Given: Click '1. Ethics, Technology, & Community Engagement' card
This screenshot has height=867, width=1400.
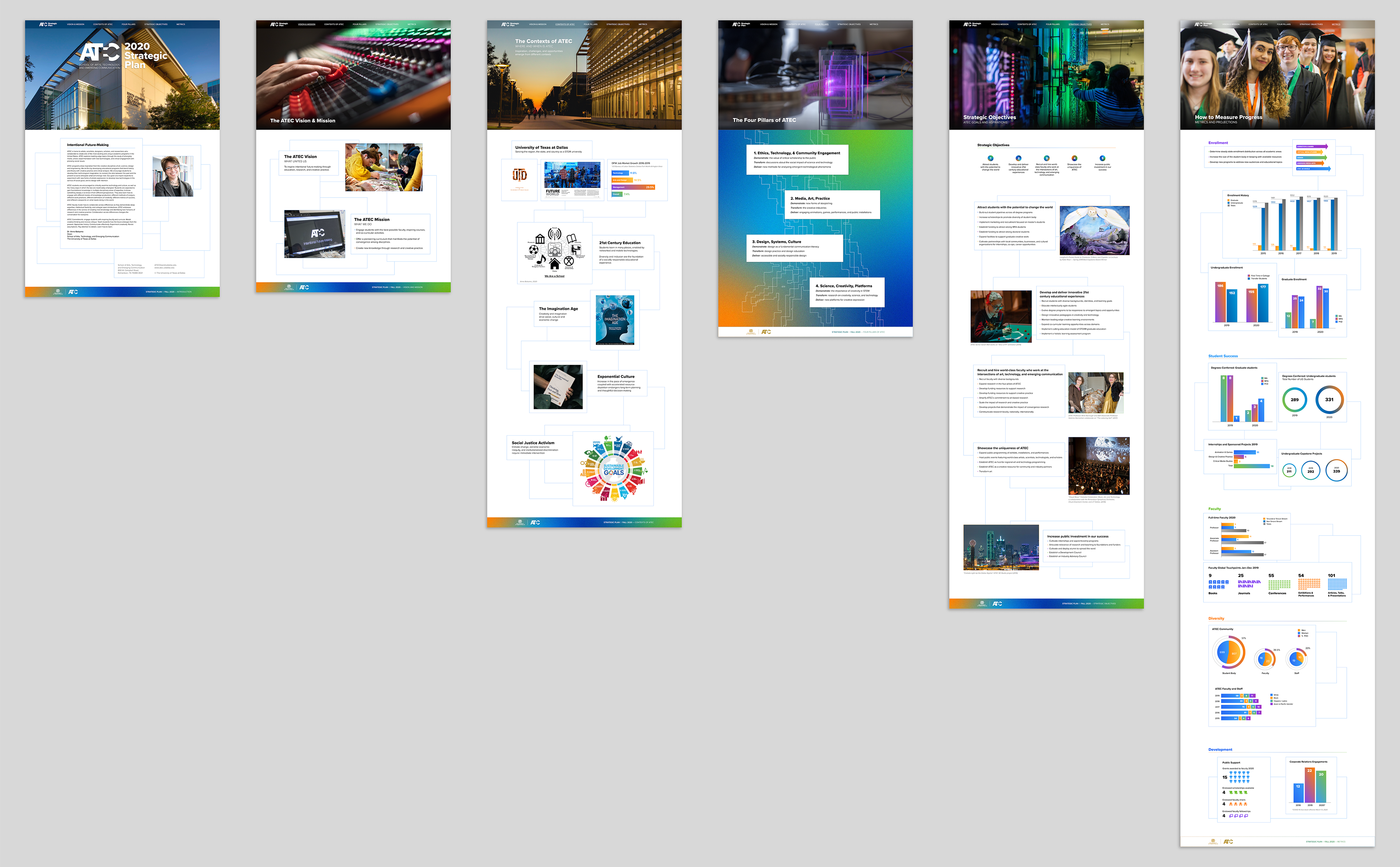Looking at the screenshot, I should (797, 160).
